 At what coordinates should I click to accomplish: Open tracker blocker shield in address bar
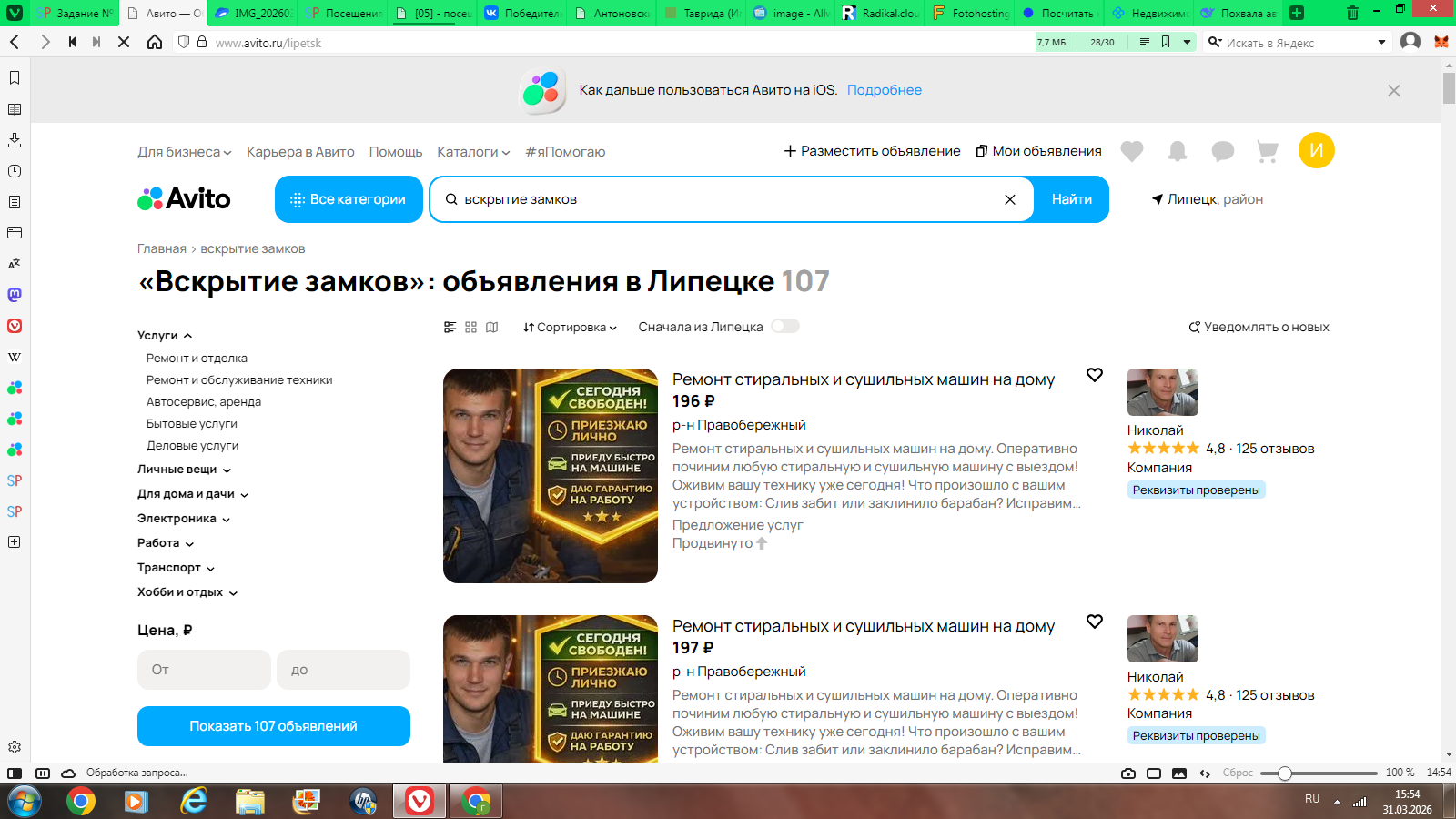[184, 43]
